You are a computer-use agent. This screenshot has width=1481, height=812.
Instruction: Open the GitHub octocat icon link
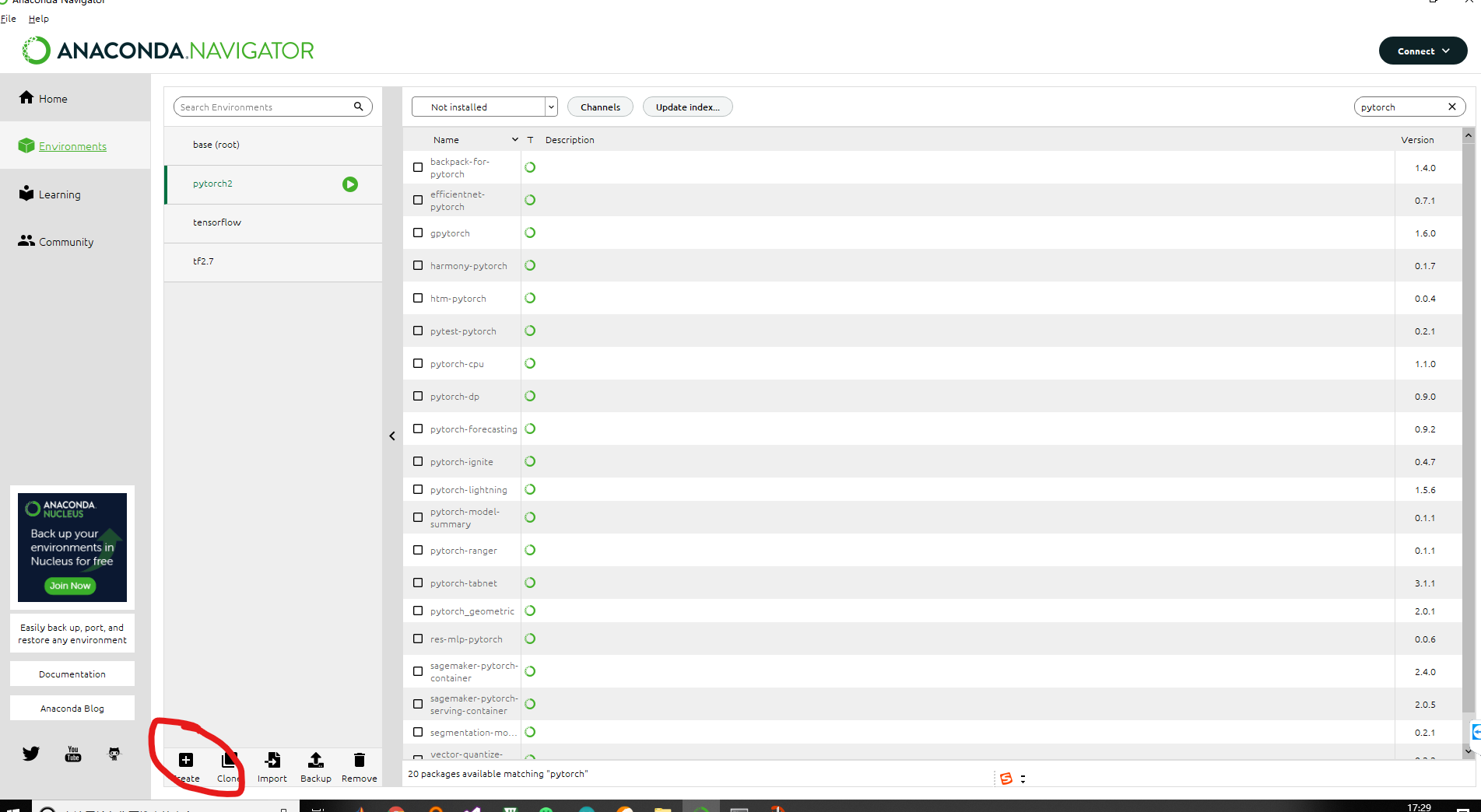[114, 753]
